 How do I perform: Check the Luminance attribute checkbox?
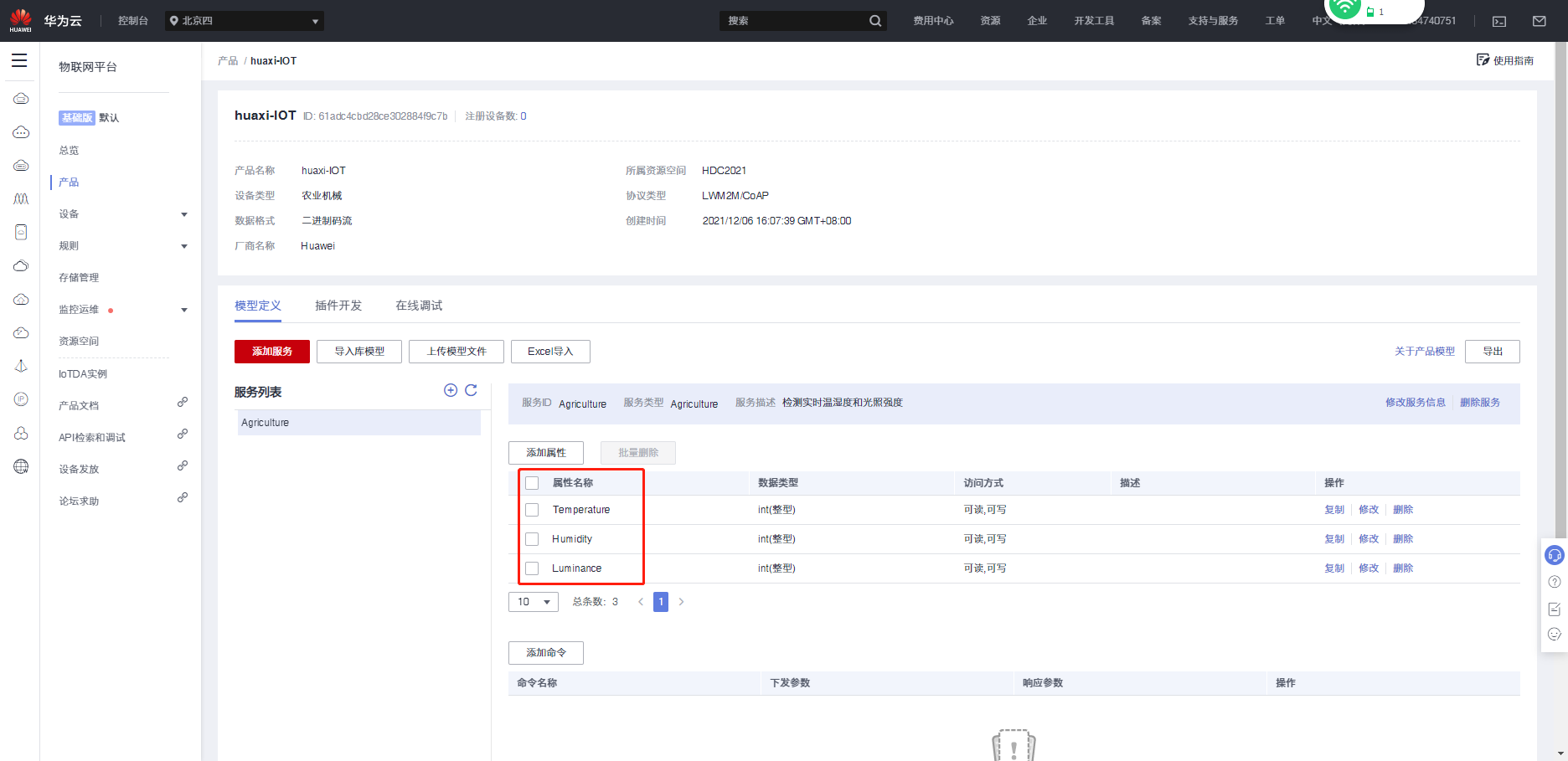click(x=532, y=568)
